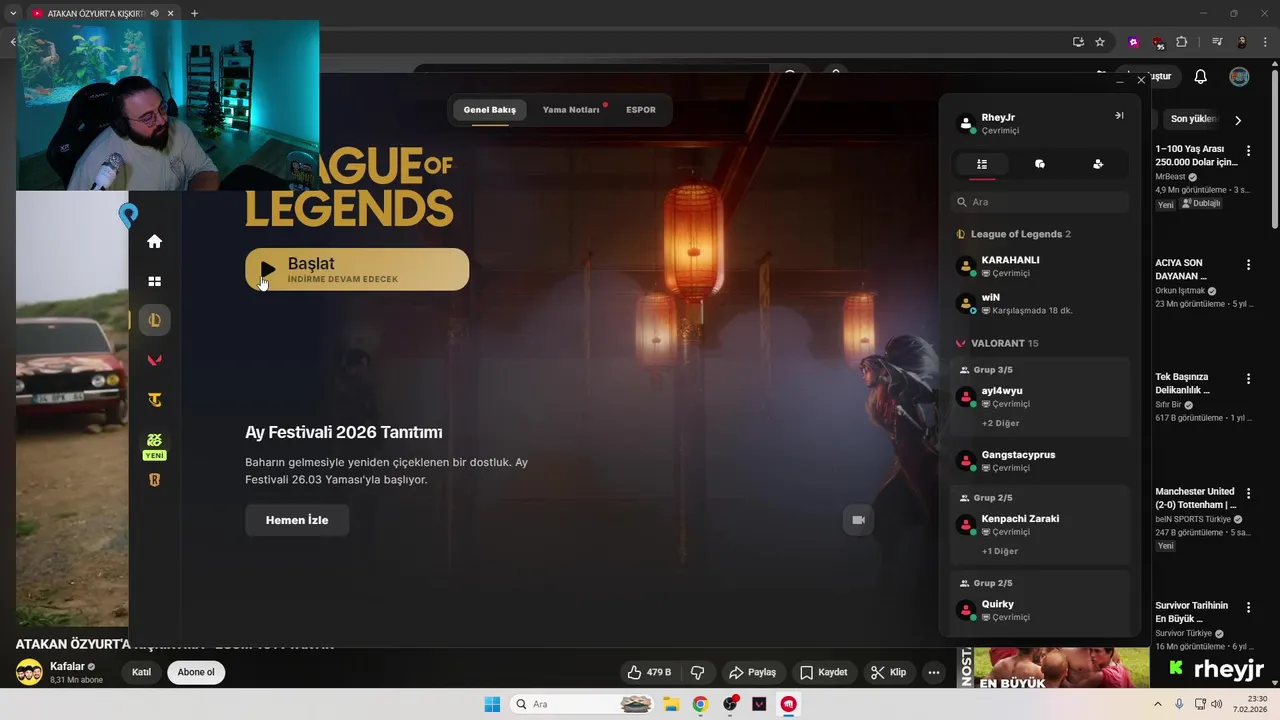Open more actions ellipsis under video
Screen dimensions: 1280x720
pos(933,672)
